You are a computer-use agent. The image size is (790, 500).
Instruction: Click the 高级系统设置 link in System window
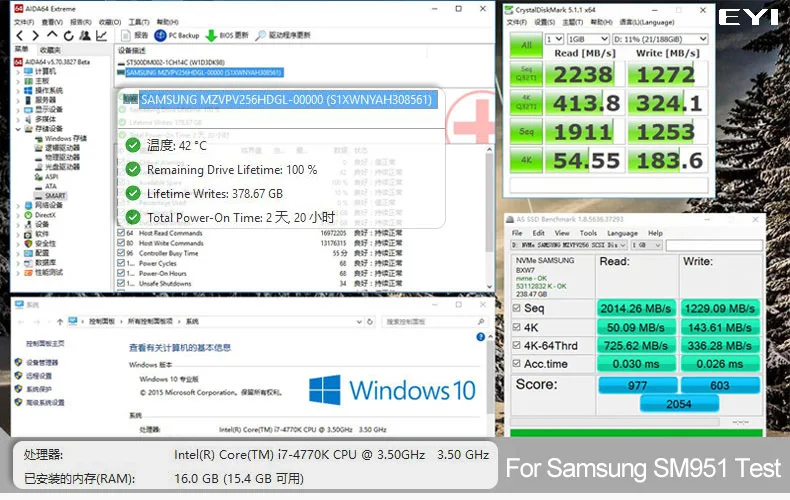coord(45,402)
